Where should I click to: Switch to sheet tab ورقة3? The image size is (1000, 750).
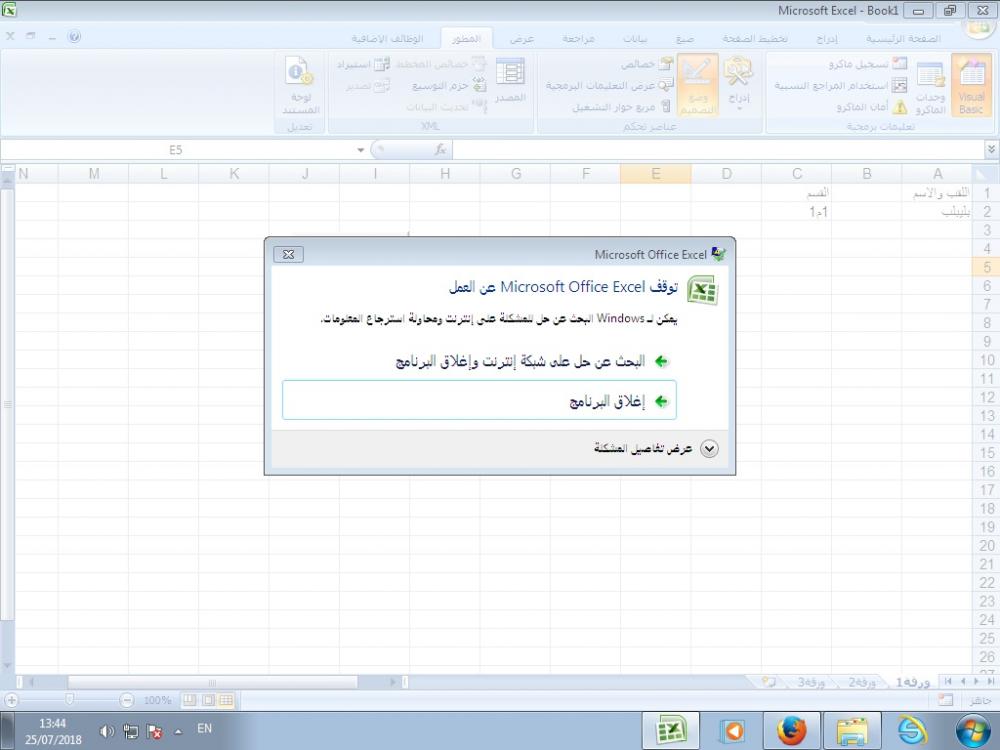[x=811, y=682]
